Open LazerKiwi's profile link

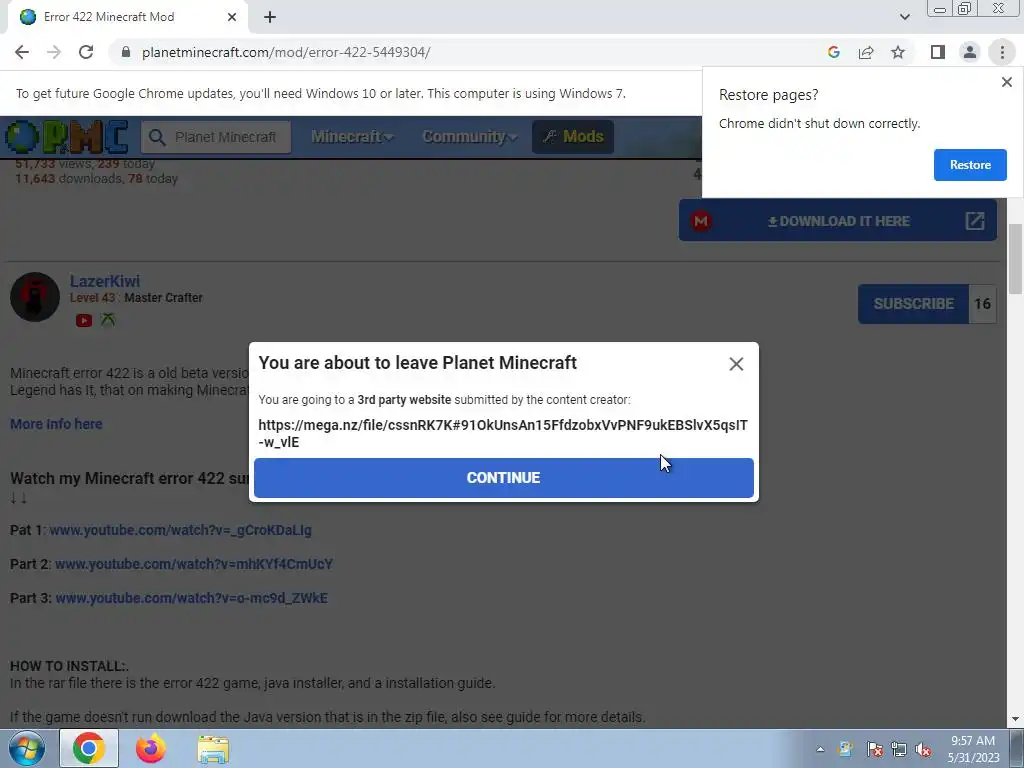tap(104, 281)
